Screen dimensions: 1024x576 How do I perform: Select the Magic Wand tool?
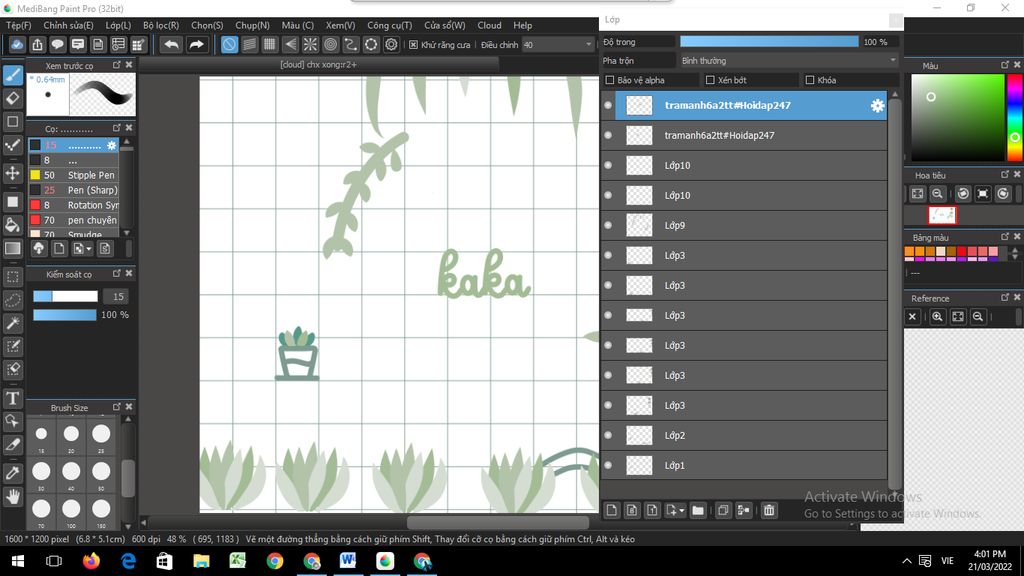pos(12,323)
